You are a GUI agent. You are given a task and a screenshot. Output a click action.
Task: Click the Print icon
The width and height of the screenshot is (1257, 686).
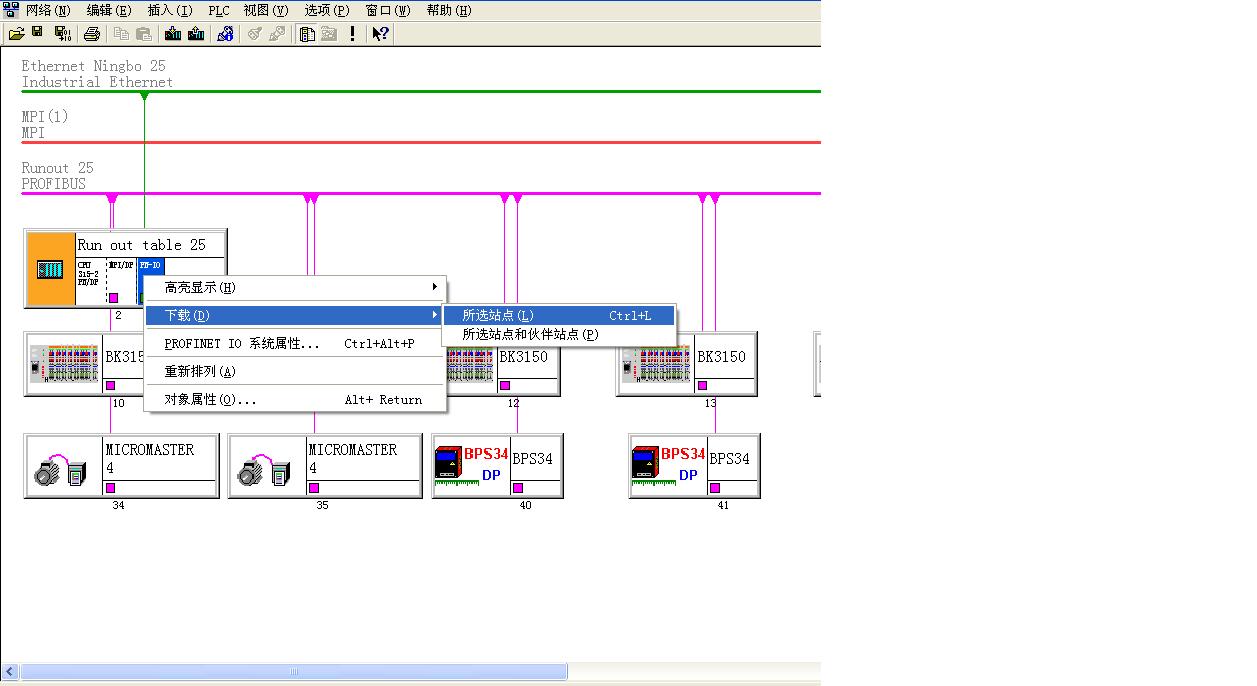click(x=92, y=34)
